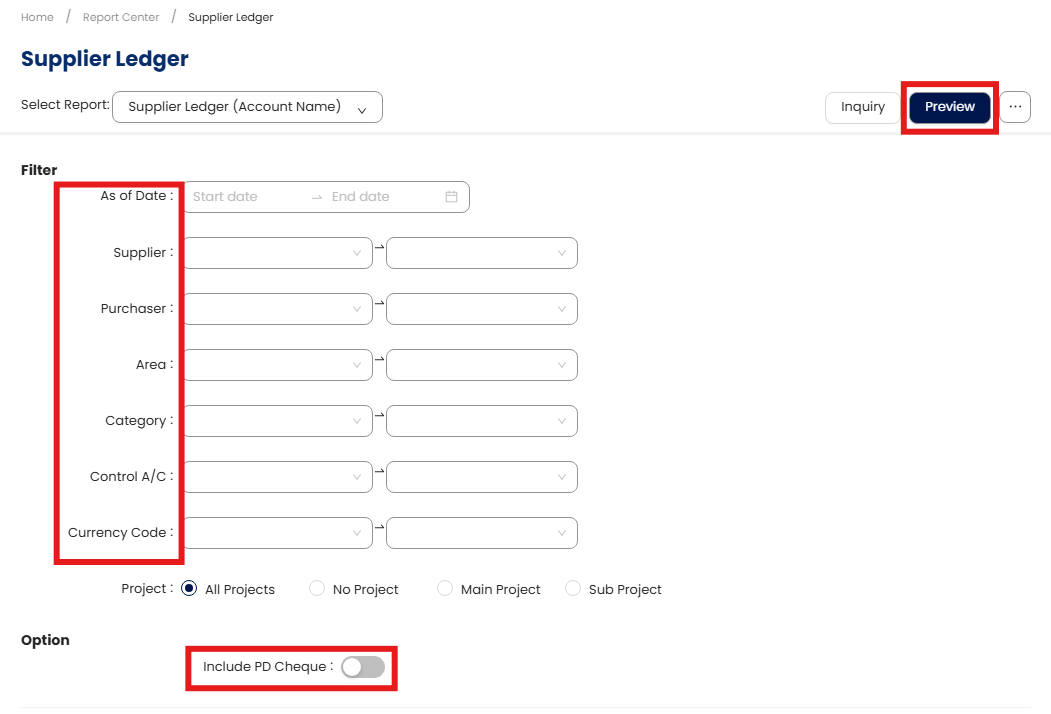Expand the Category from dropdown
This screenshot has width=1051, height=714.
[277, 421]
